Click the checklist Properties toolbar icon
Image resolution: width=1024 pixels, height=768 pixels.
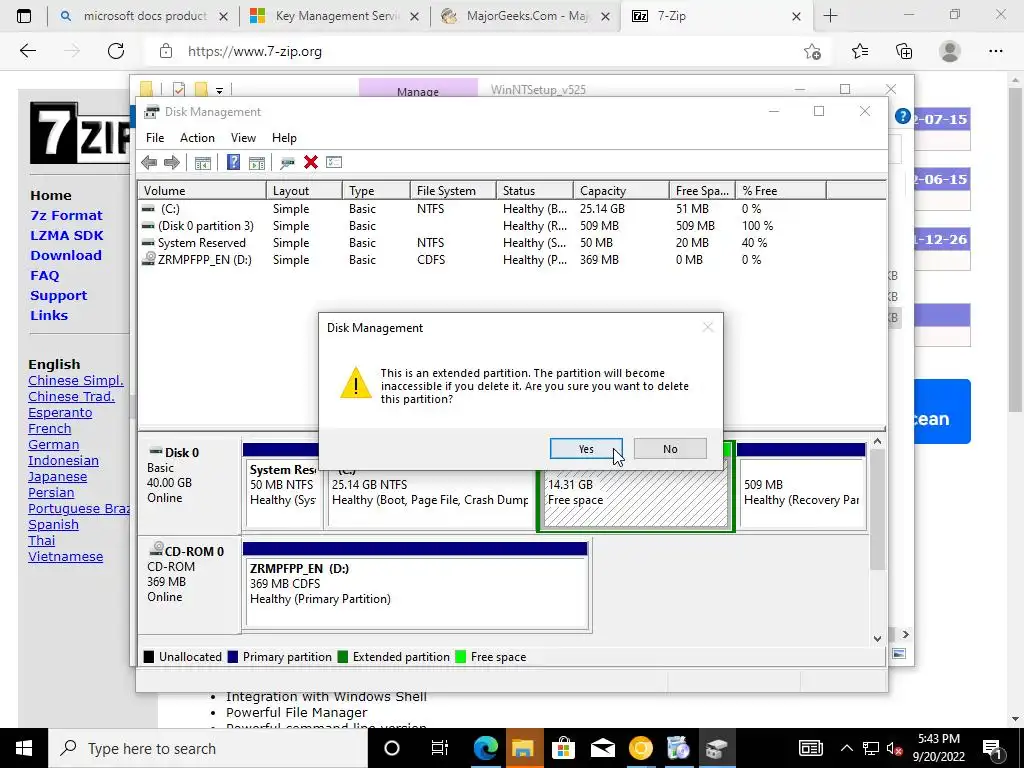(x=334, y=162)
